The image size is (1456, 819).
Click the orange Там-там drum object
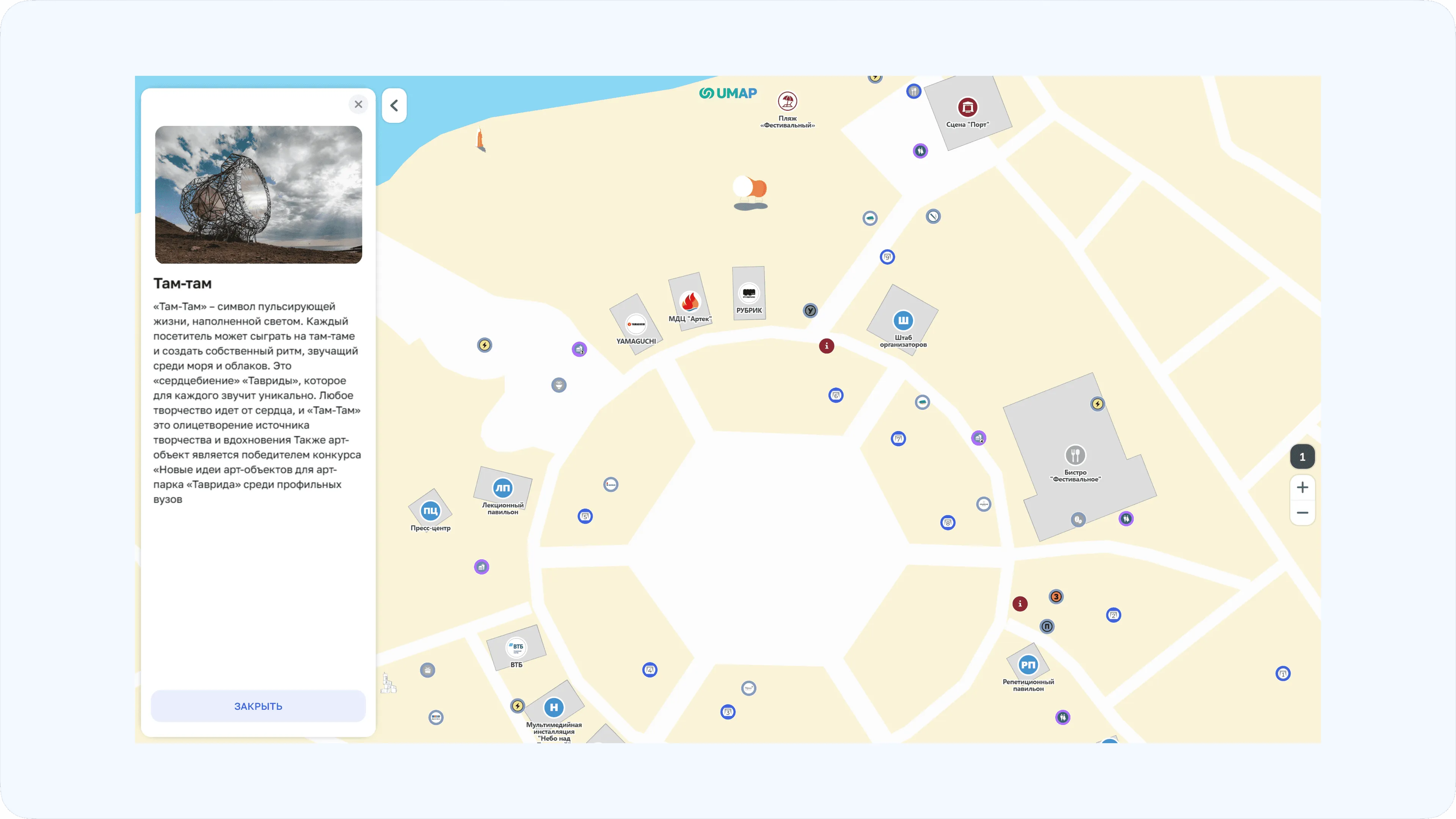[x=751, y=193]
